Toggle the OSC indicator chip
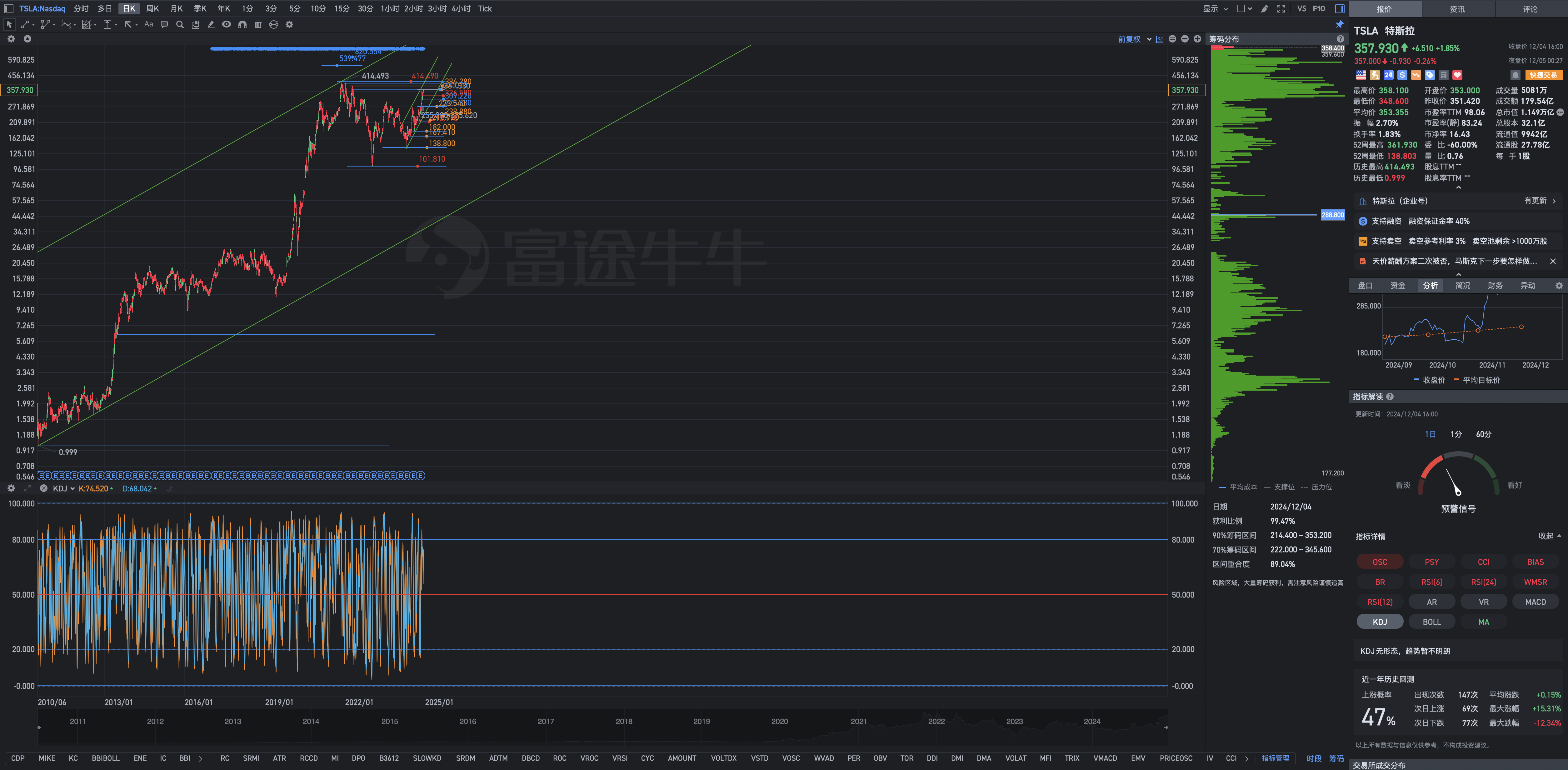1568x770 pixels. 1380,562
